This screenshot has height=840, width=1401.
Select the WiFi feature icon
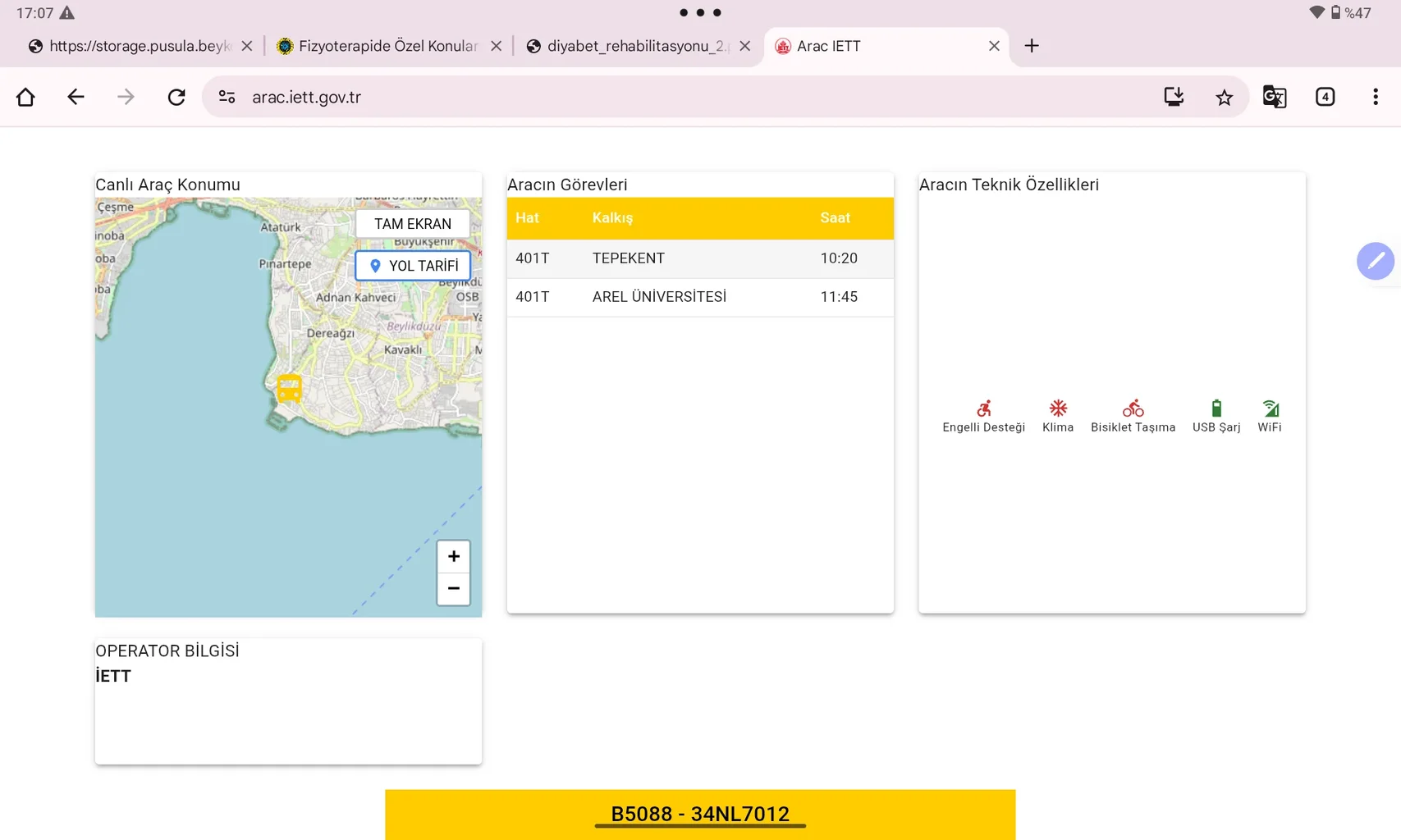pos(1271,408)
